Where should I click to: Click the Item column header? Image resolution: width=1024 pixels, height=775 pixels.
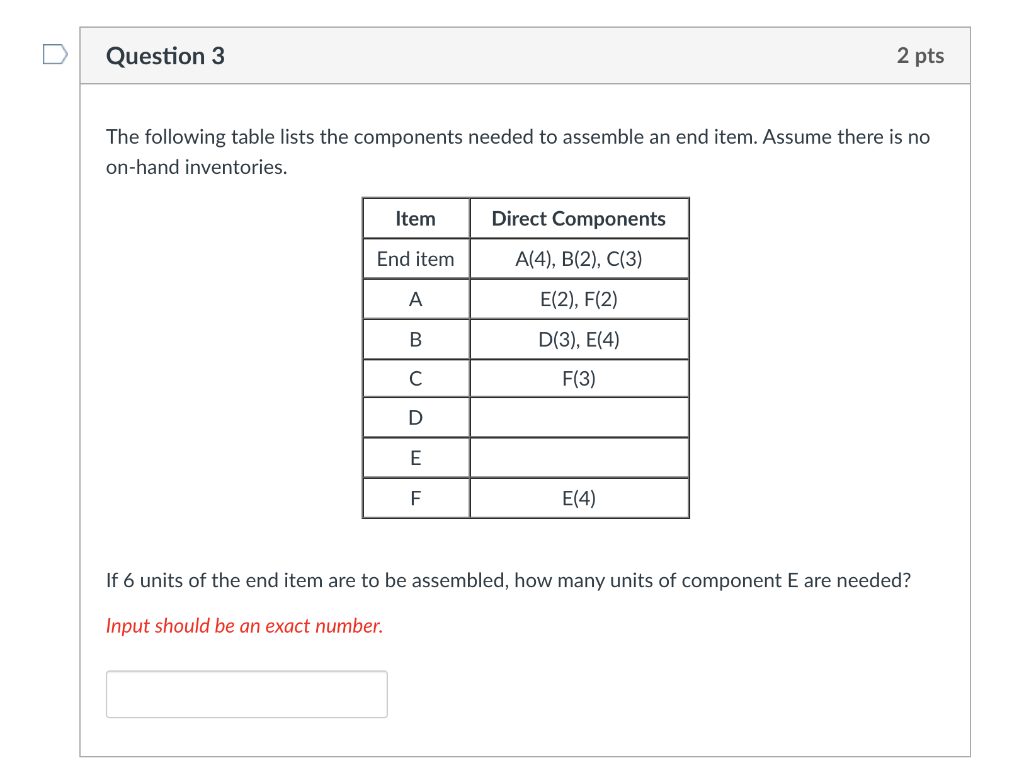[415, 218]
